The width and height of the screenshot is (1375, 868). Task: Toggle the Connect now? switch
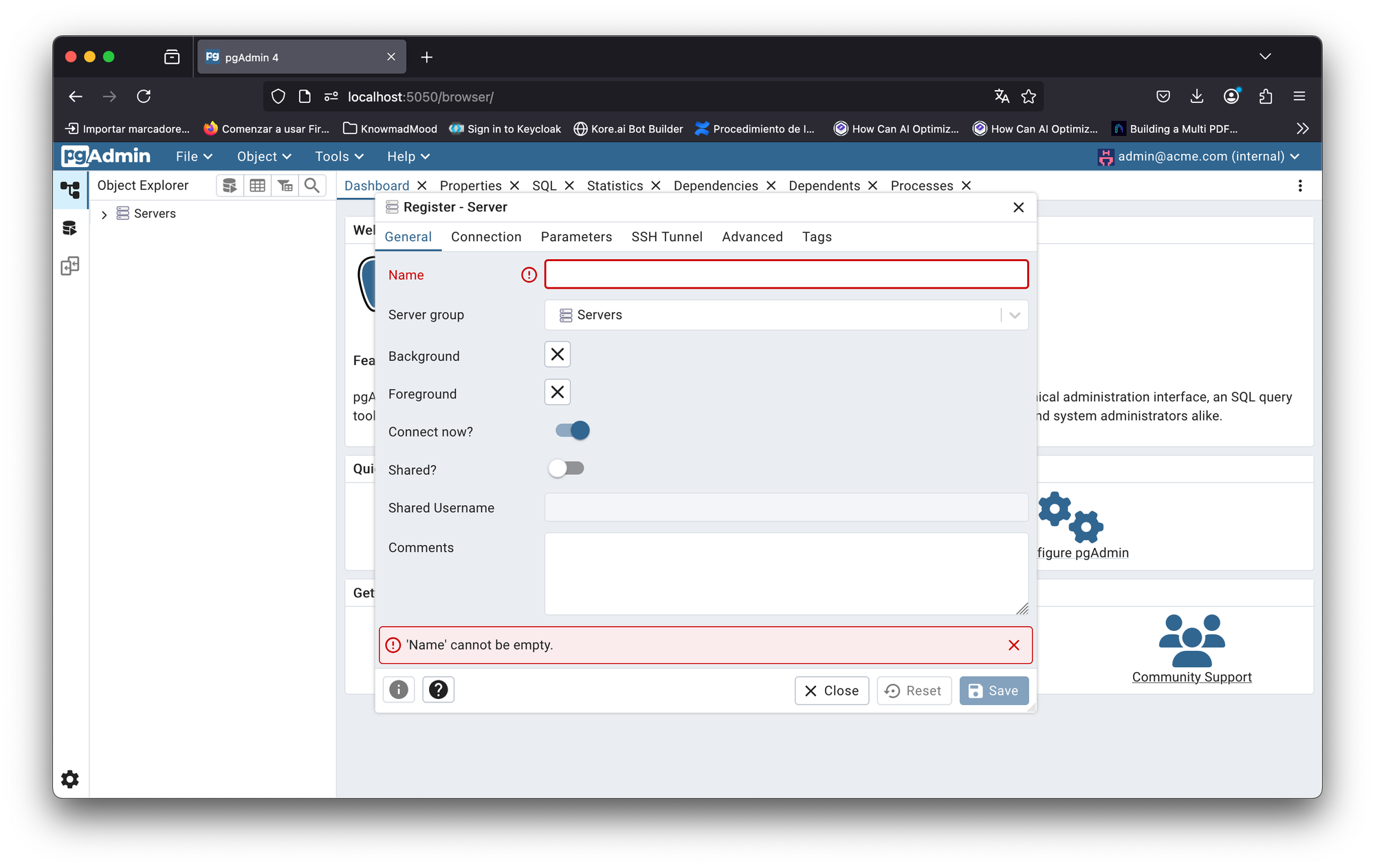(x=573, y=431)
